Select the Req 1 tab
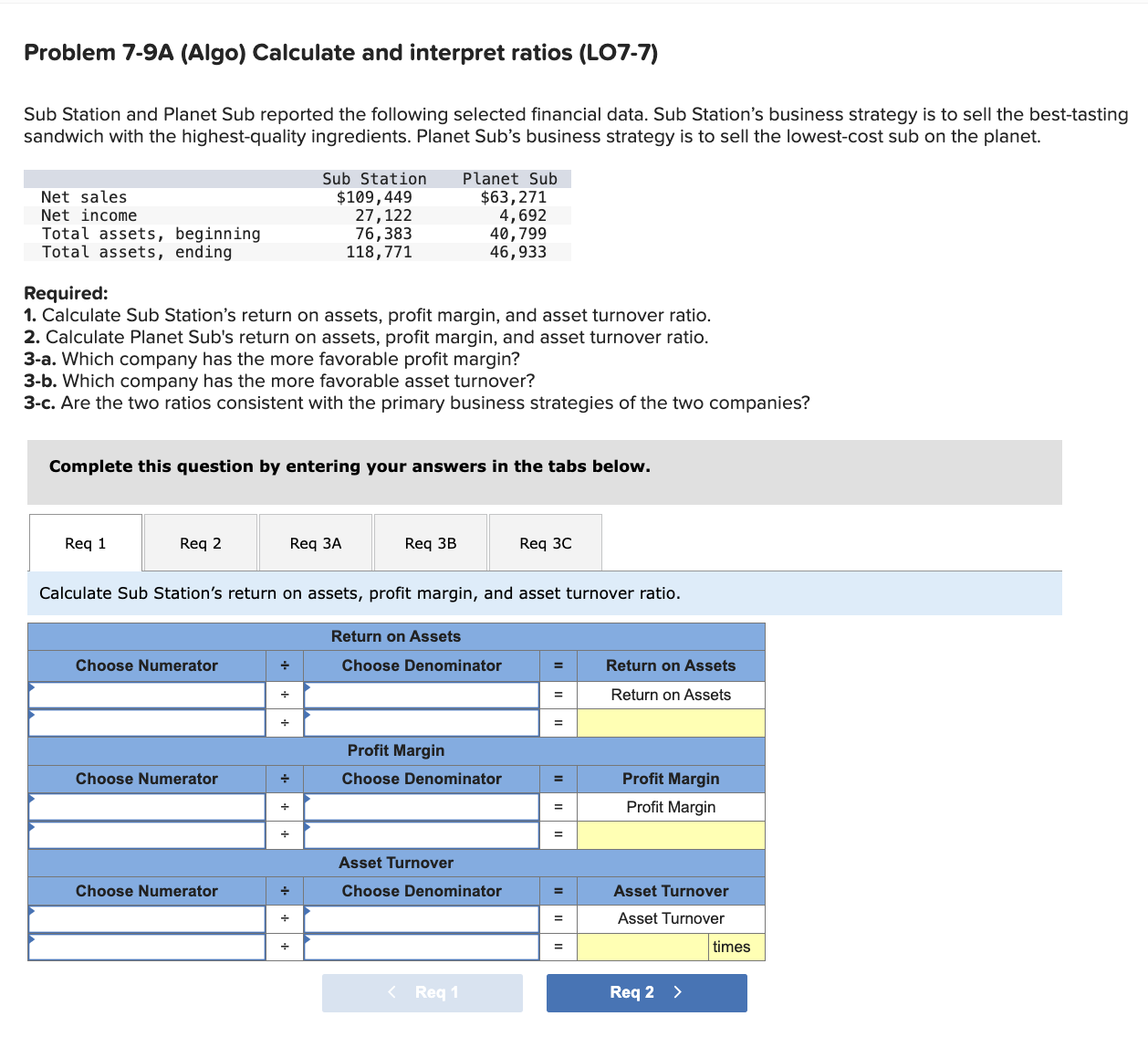 click(x=85, y=542)
